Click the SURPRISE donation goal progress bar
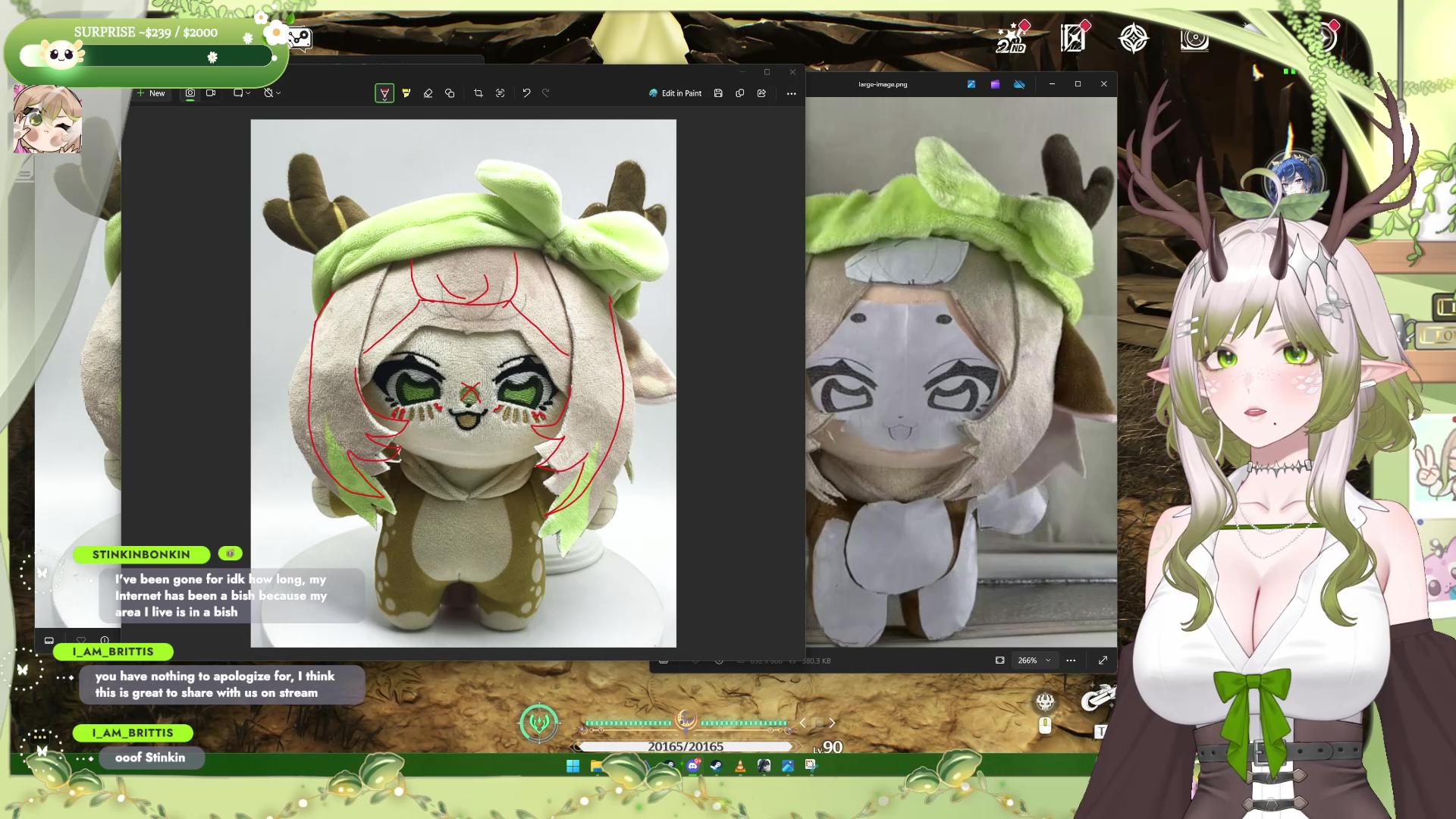Image resolution: width=1456 pixels, height=819 pixels. pyautogui.click(x=146, y=56)
